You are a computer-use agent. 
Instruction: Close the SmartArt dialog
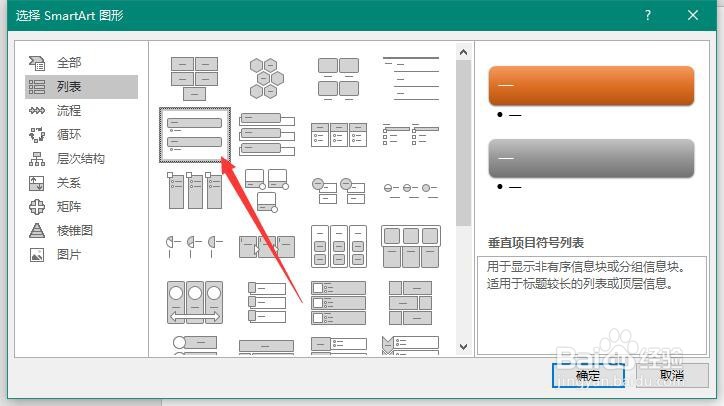[x=693, y=15]
